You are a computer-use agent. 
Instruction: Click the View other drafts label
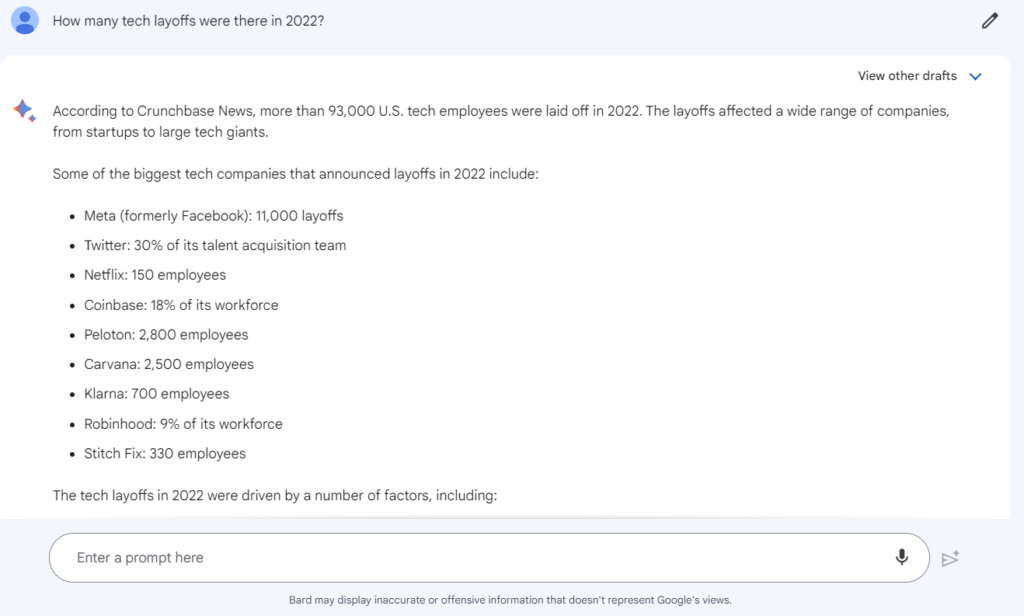[x=907, y=76]
